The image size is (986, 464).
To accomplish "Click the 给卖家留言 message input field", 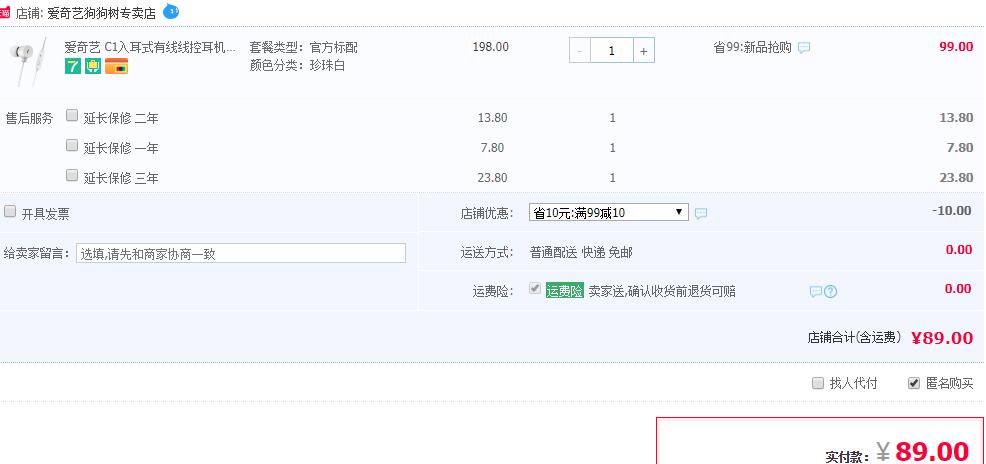I will 241,253.
